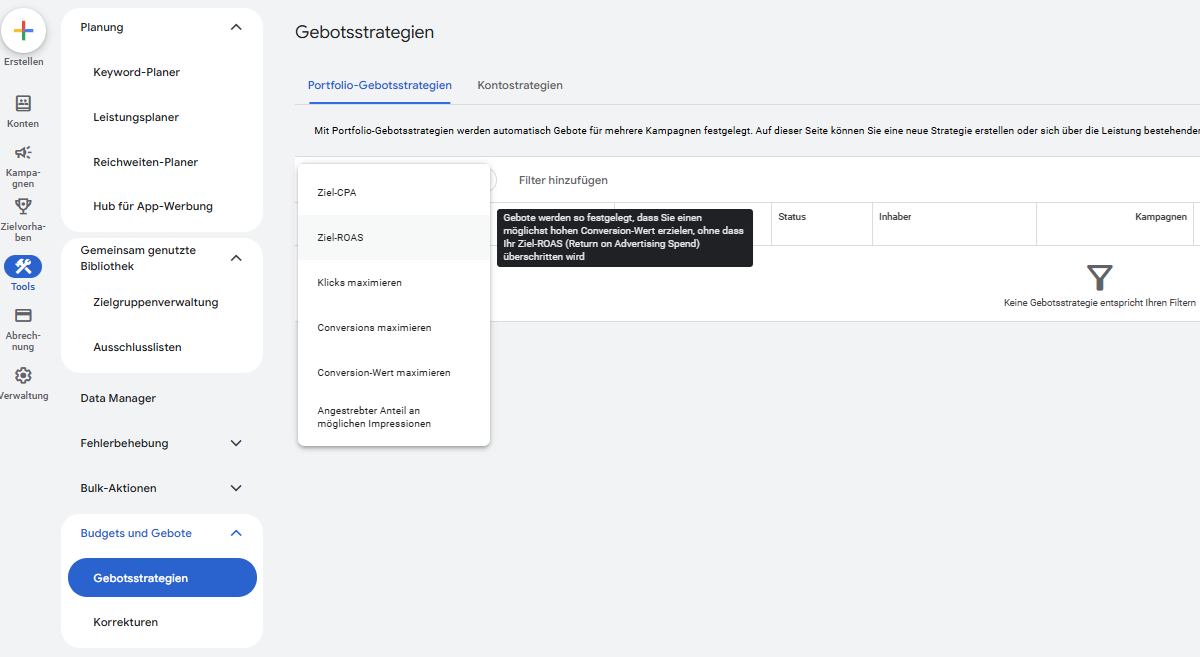
Task: Click the funnel icon in empty table
Action: point(1099,278)
